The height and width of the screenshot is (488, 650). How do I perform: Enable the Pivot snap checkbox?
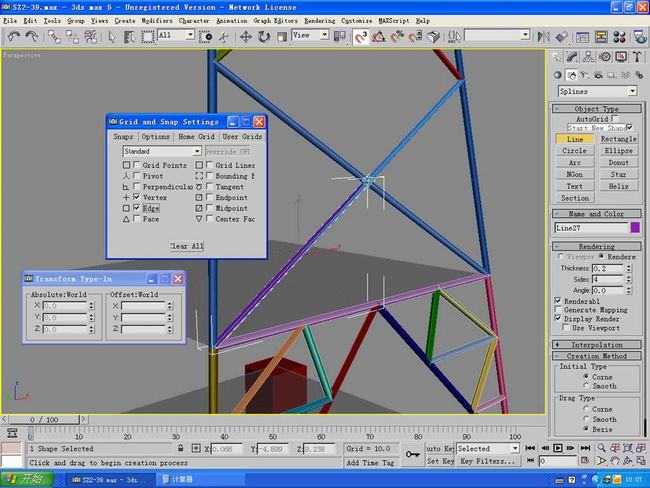136,176
